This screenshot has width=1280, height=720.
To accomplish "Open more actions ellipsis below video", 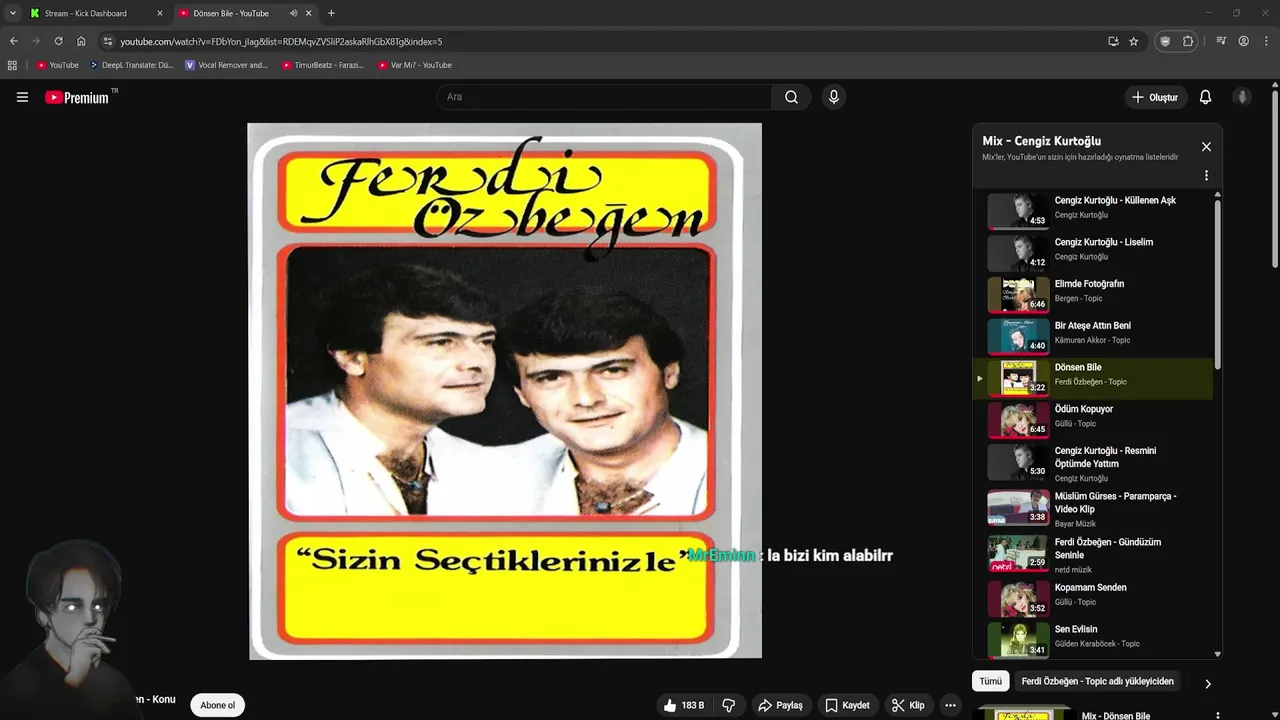I will pos(950,705).
